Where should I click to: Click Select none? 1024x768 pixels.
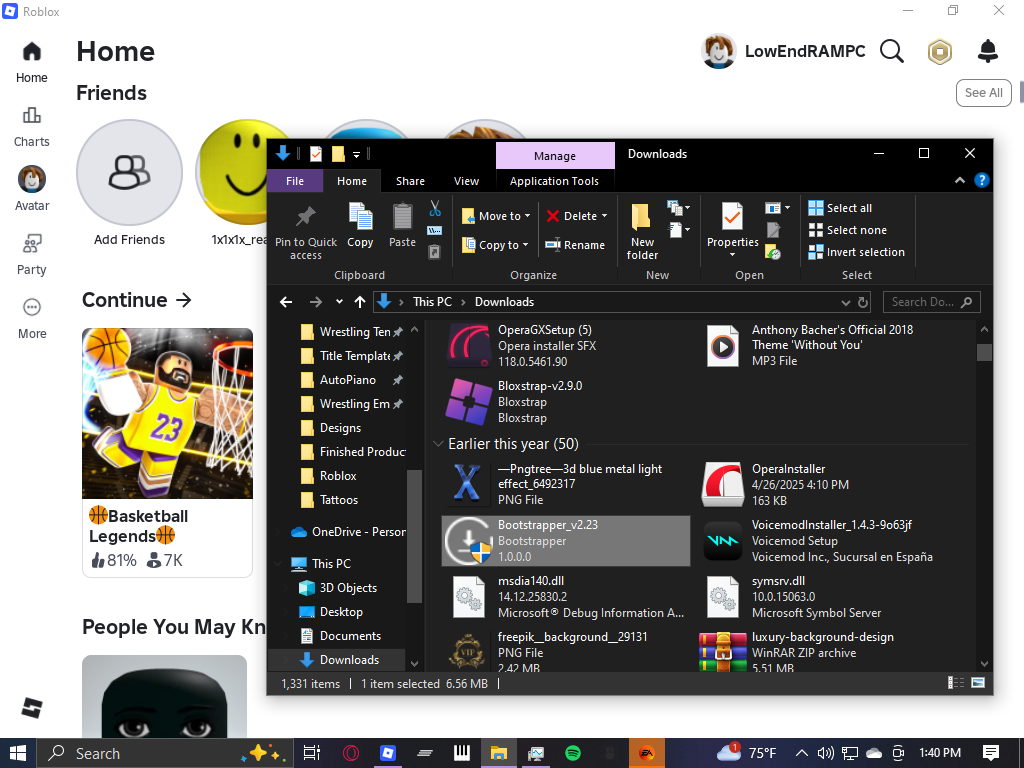[847, 230]
